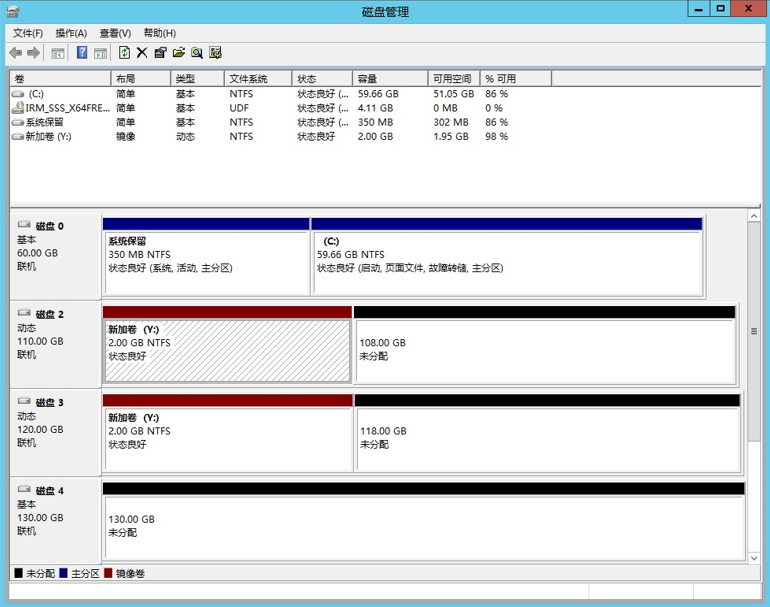This screenshot has width=770, height=607.
Task: Click the Back arrow toolbar icon
Action: point(16,53)
